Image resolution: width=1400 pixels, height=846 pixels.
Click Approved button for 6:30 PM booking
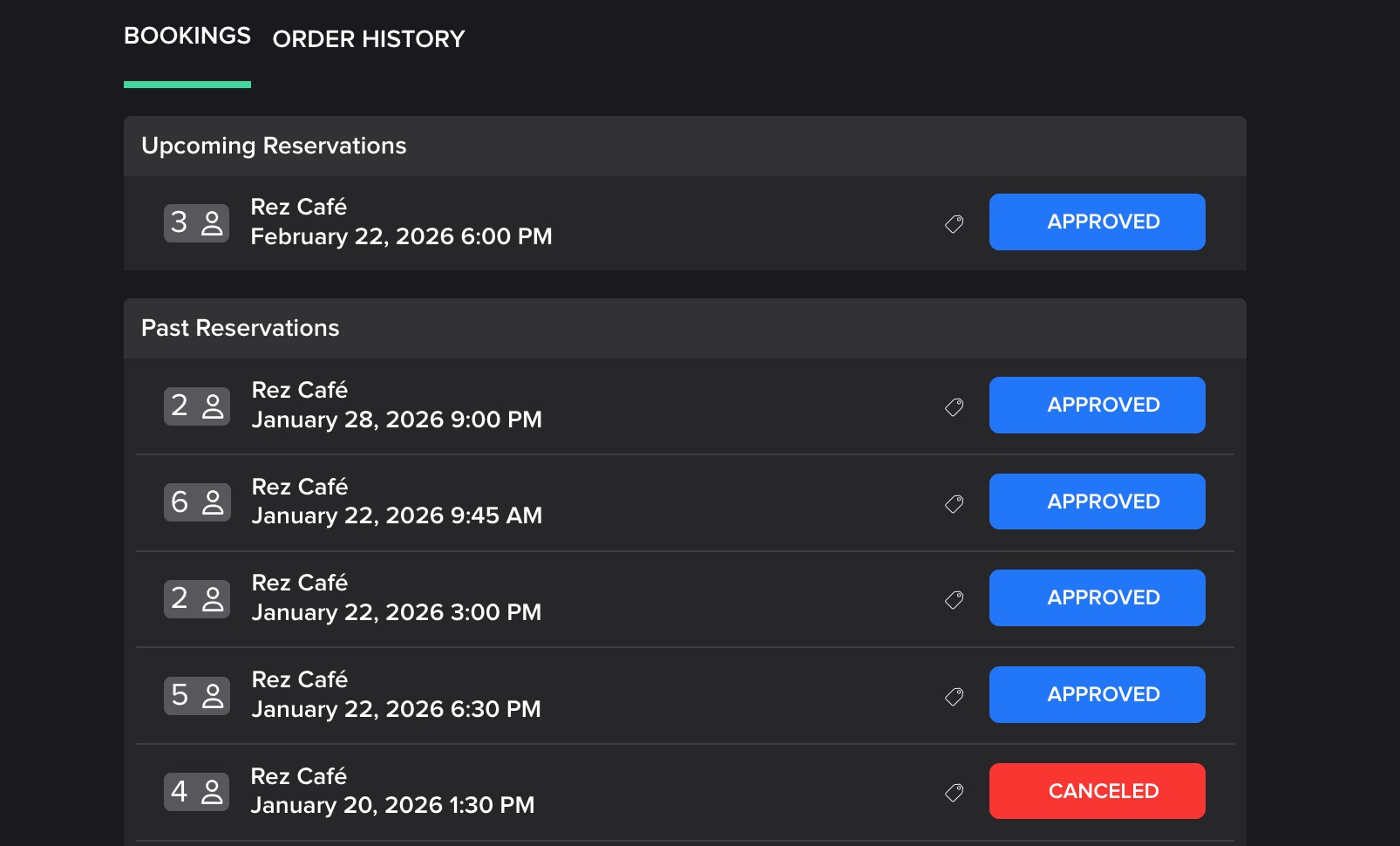1097,694
